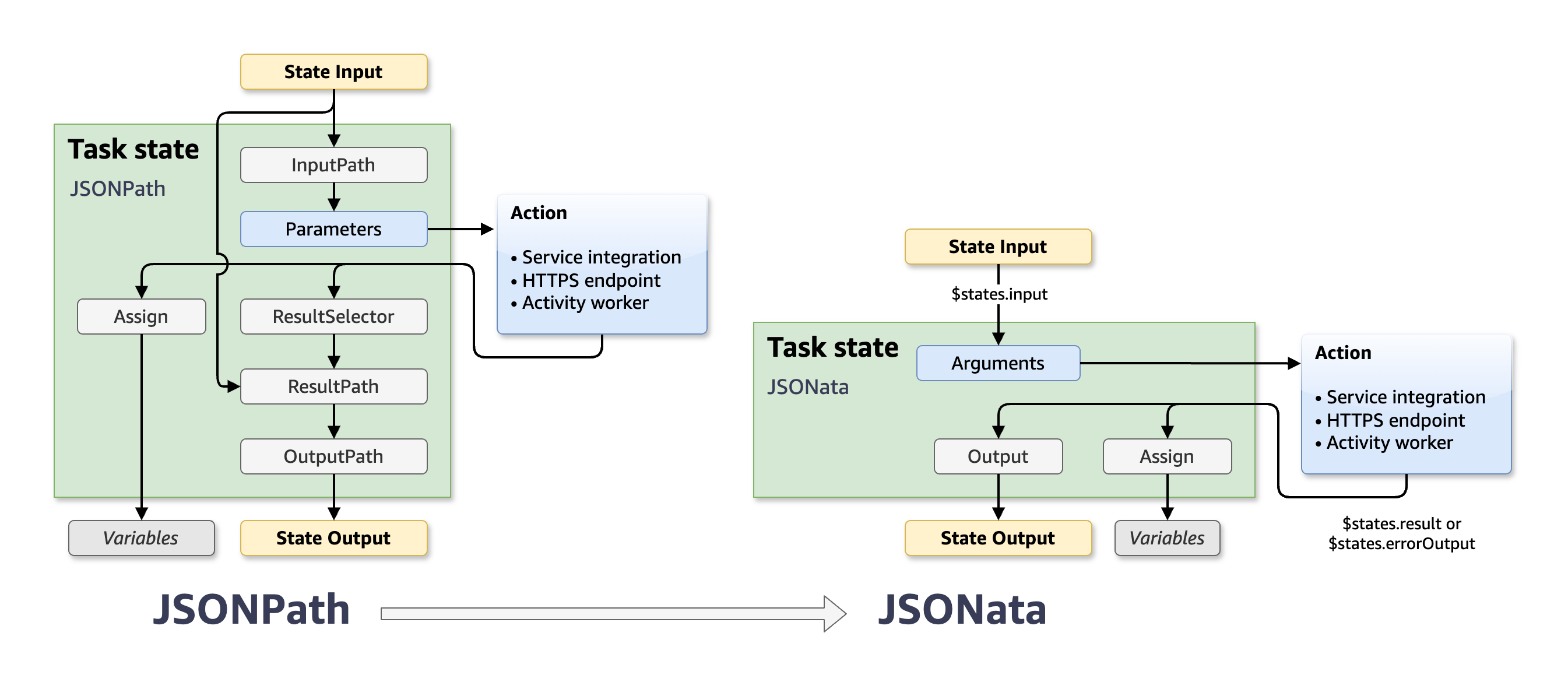The height and width of the screenshot is (682, 1568).
Task: Click the $states.input label
Action: tap(1000, 294)
